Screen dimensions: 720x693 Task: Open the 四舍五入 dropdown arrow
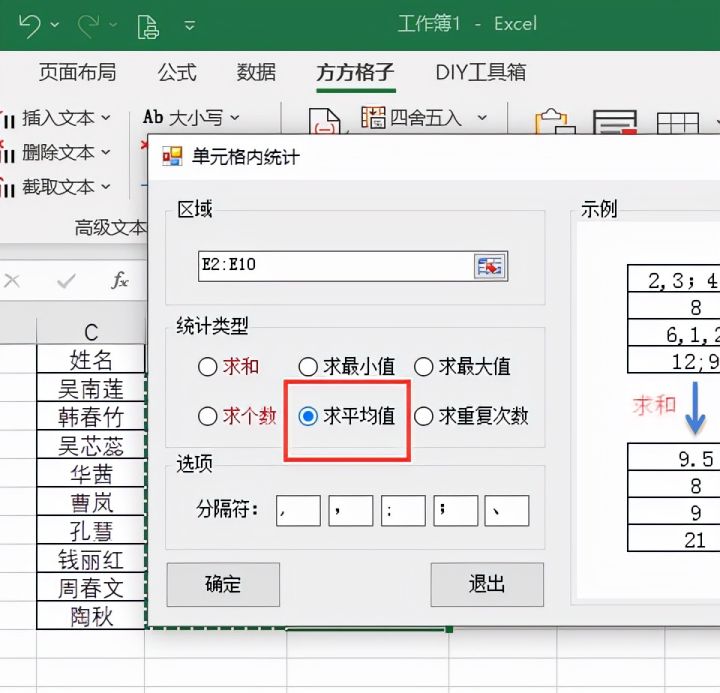(x=482, y=118)
